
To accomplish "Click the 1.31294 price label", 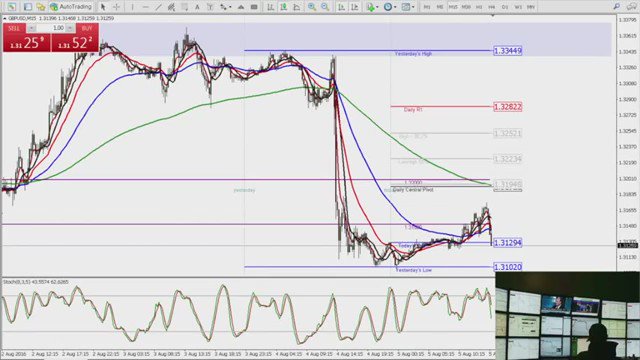I will [508, 243].
